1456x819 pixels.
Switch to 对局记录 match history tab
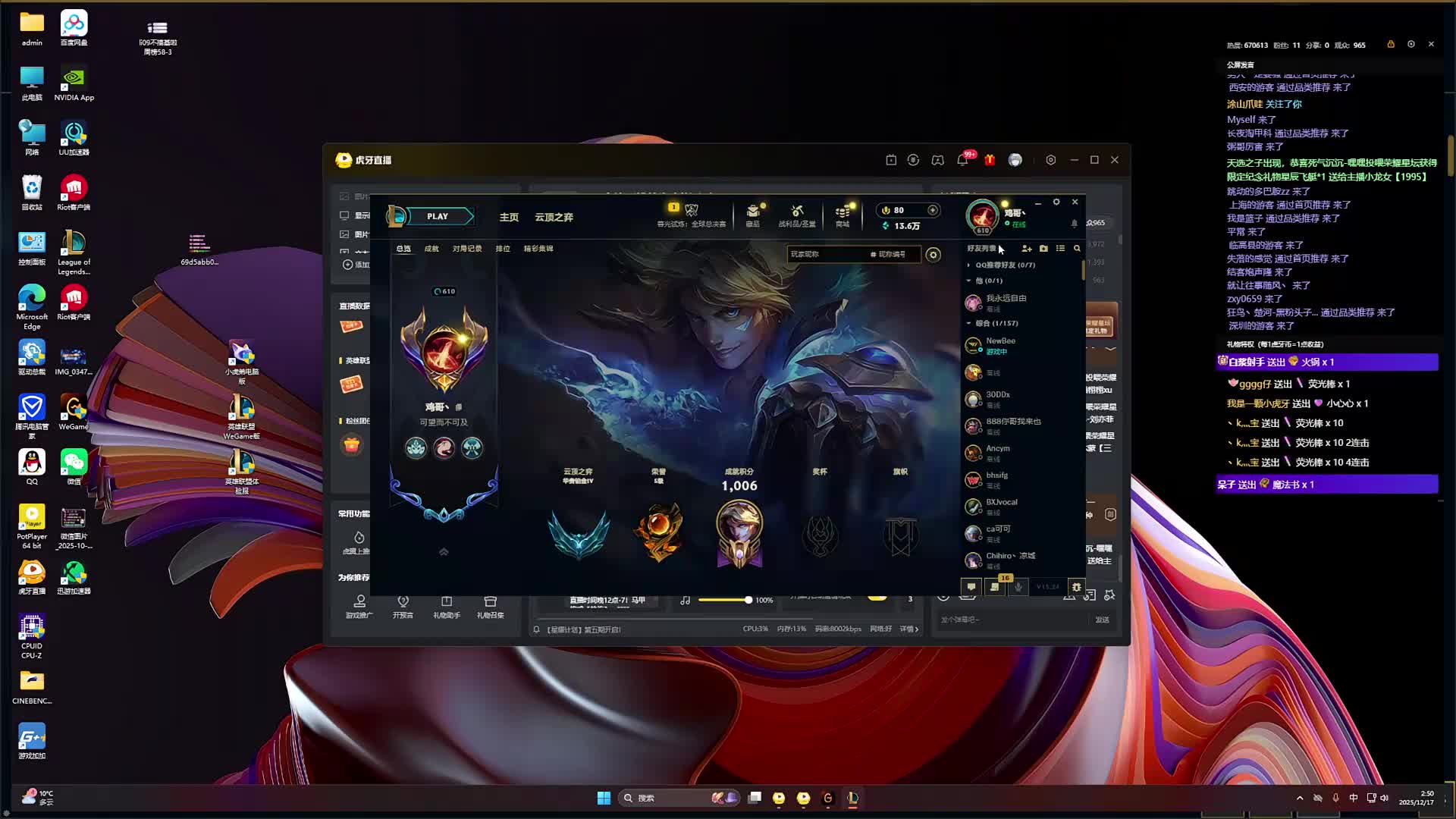467,249
